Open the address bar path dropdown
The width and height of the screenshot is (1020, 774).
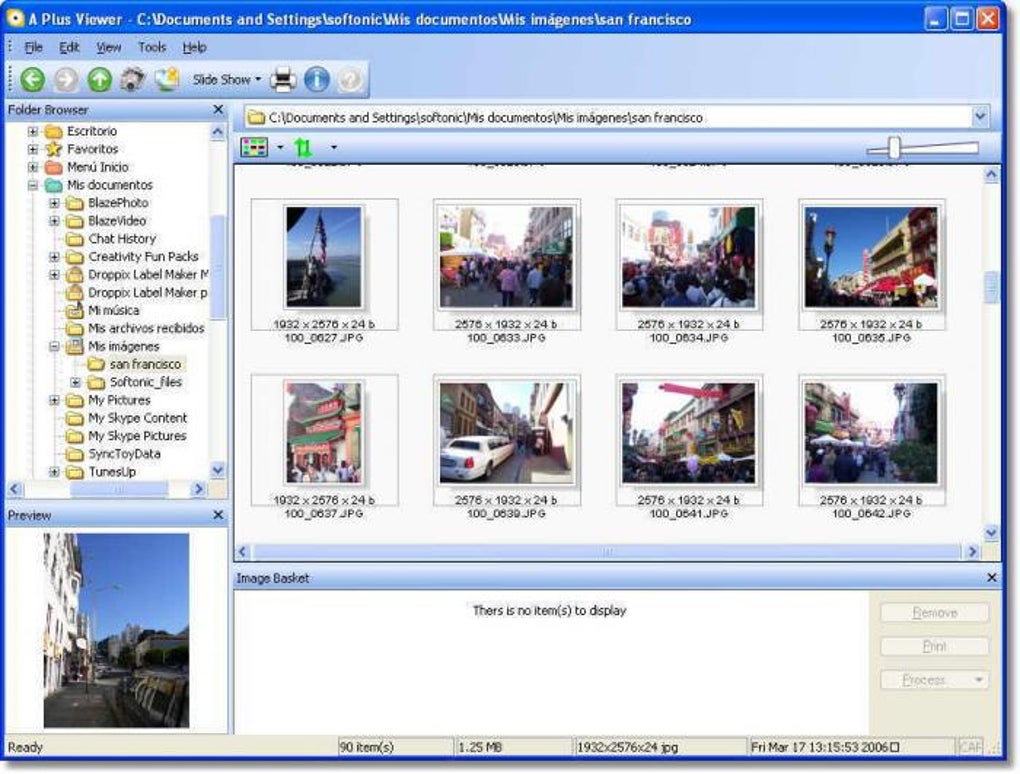tap(981, 115)
